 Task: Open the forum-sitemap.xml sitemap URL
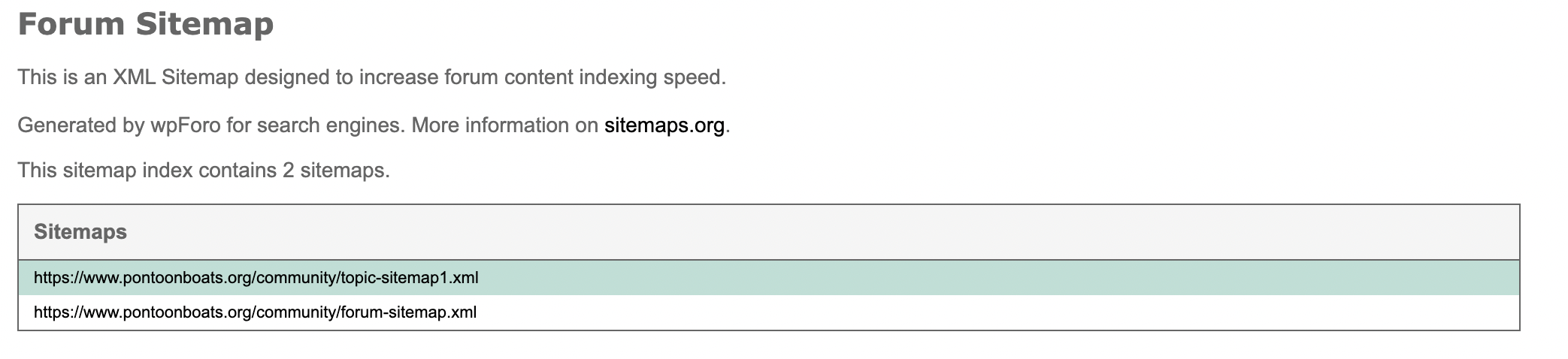pos(256,312)
